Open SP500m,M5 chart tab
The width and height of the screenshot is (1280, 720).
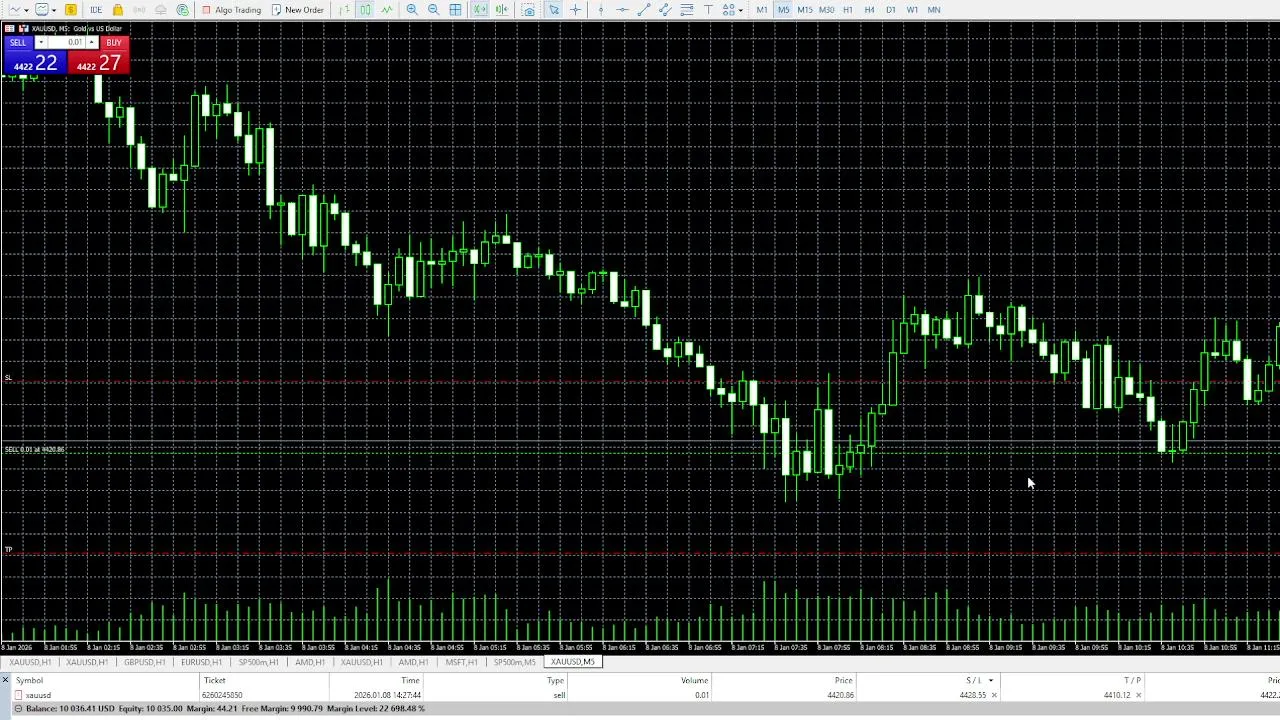pyautogui.click(x=514, y=662)
